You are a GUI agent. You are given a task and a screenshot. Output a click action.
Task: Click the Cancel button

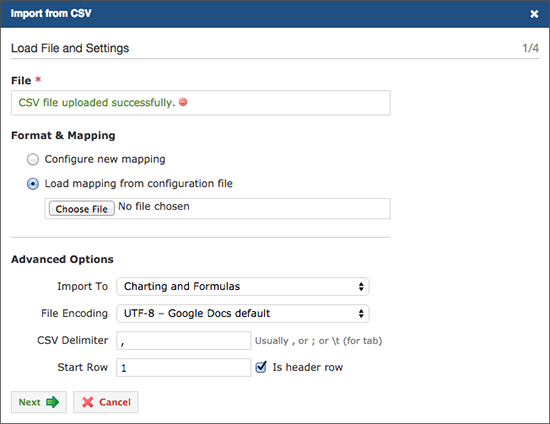[106, 402]
